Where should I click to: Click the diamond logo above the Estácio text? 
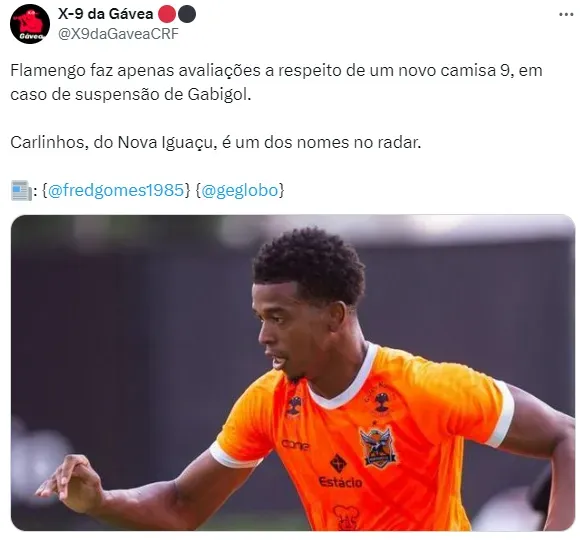pos(338,463)
